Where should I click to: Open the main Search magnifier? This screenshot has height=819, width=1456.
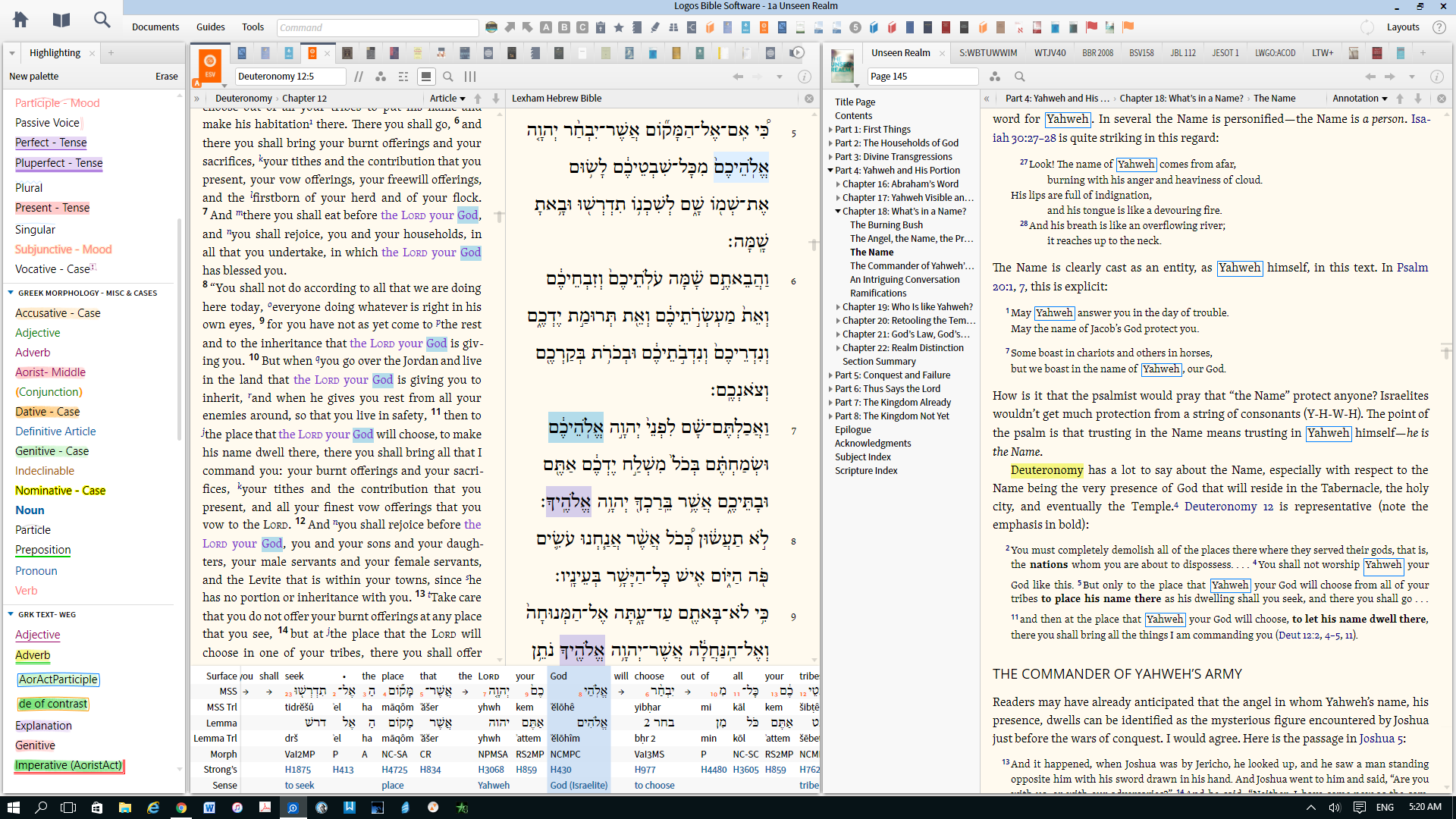[x=102, y=20]
